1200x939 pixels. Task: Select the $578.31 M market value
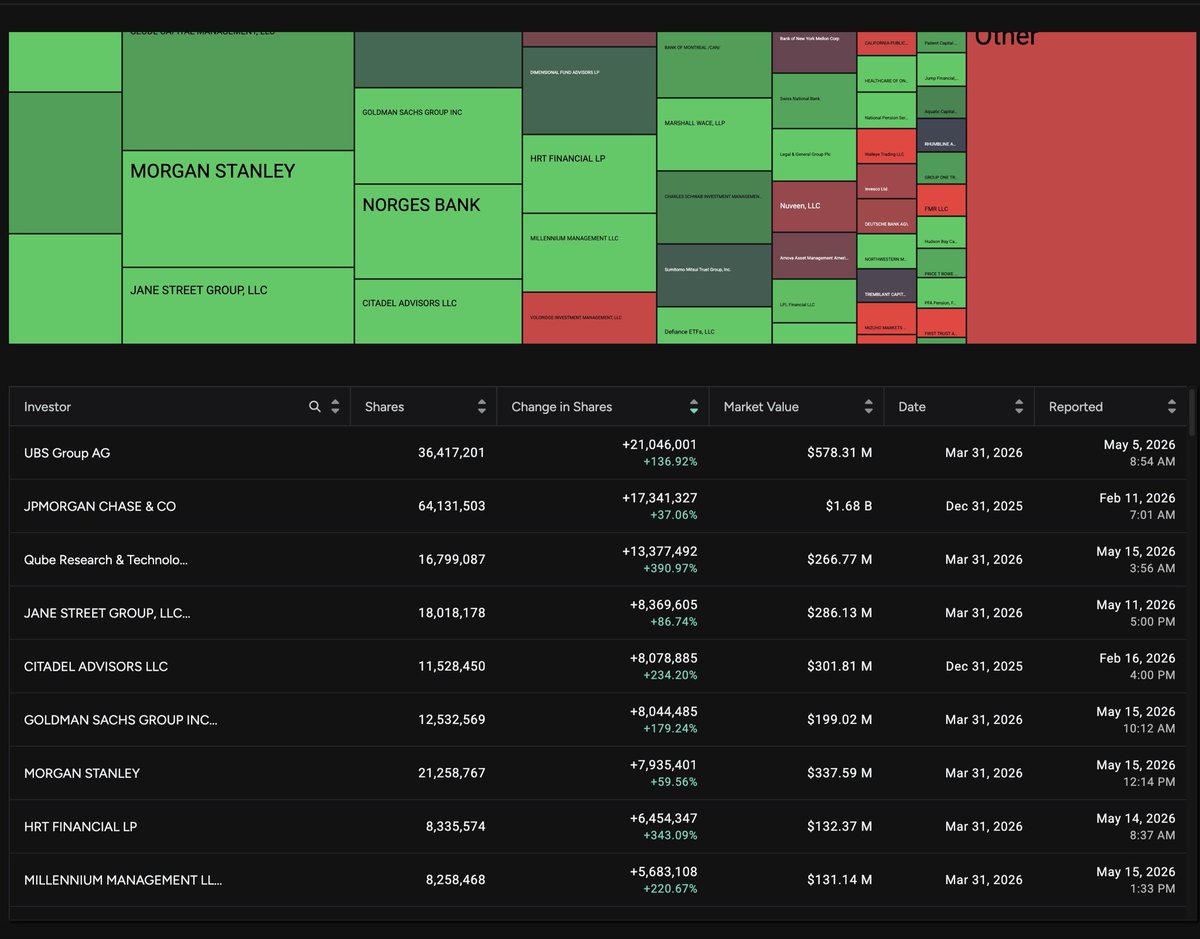(839, 453)
